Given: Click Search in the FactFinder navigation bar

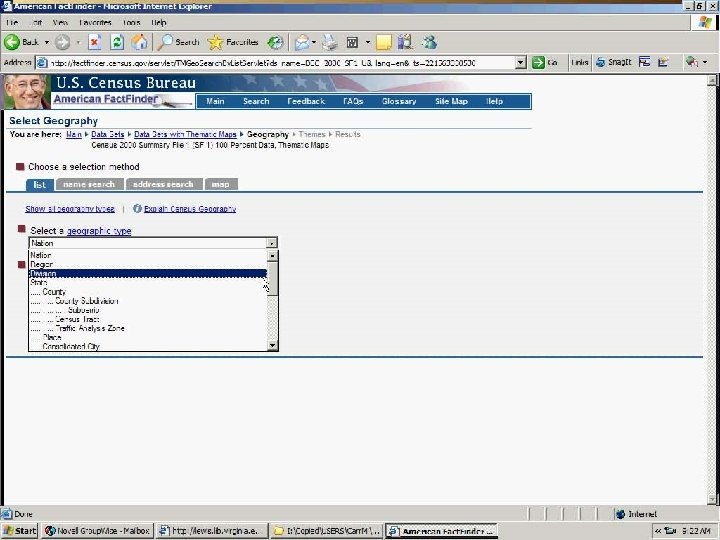Looking at the screenshot, I should point(256,101).
